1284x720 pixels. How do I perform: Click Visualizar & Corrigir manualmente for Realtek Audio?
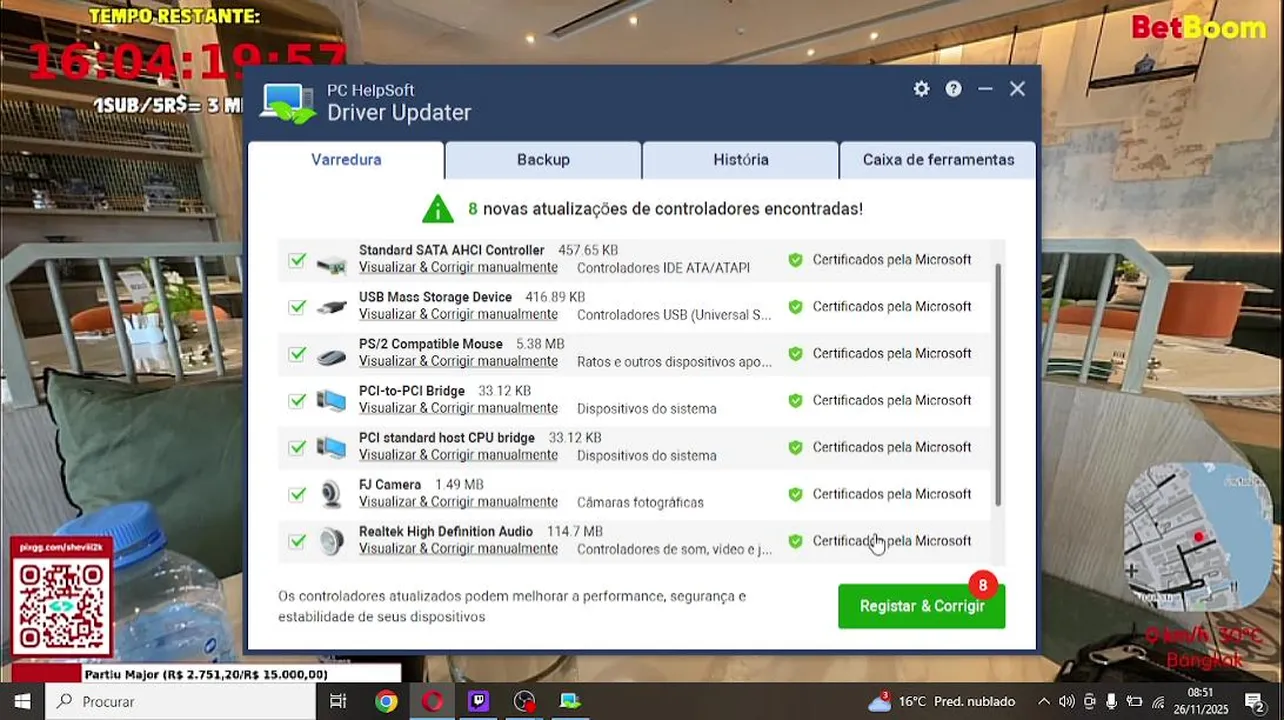(x=458, y=549)
